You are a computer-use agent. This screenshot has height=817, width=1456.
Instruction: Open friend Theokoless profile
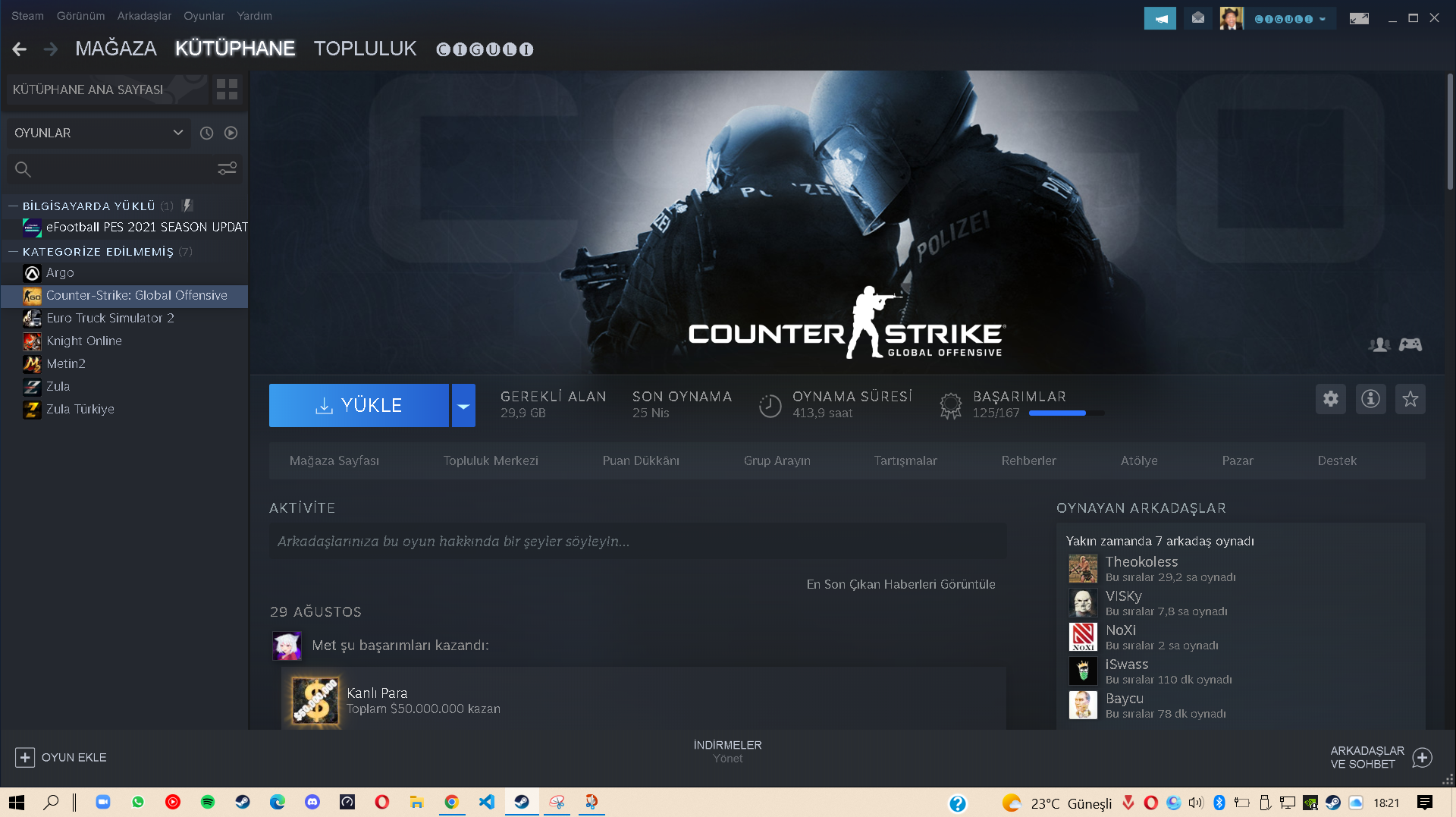[1141, 561]
